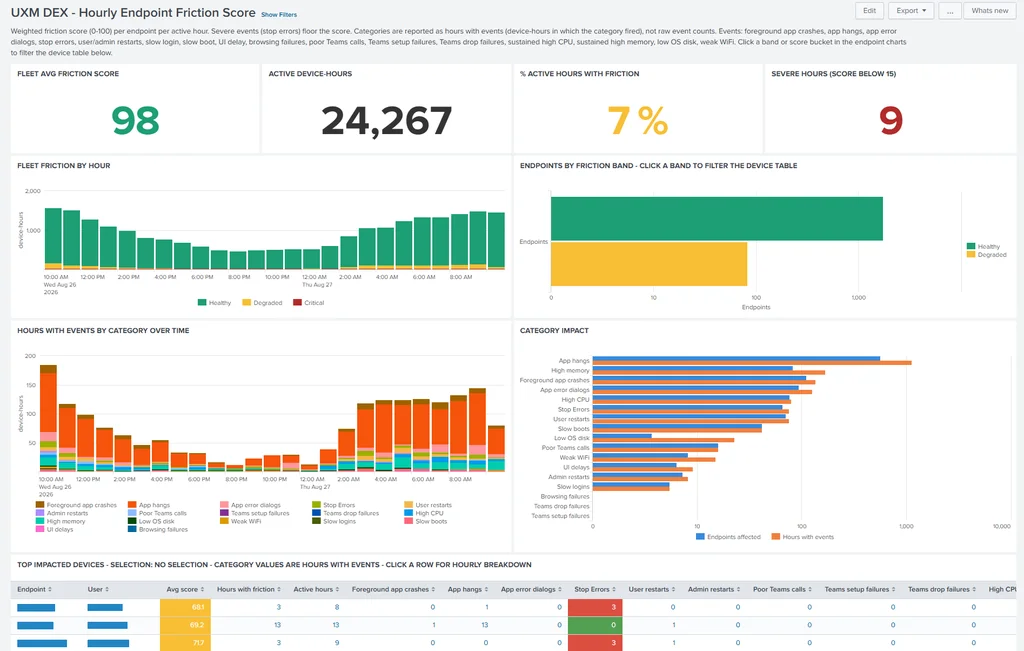The height and width of the screenshot is (651, 1024).
Task: Sort by Teams drop failures column
Action: coord(974,590)
